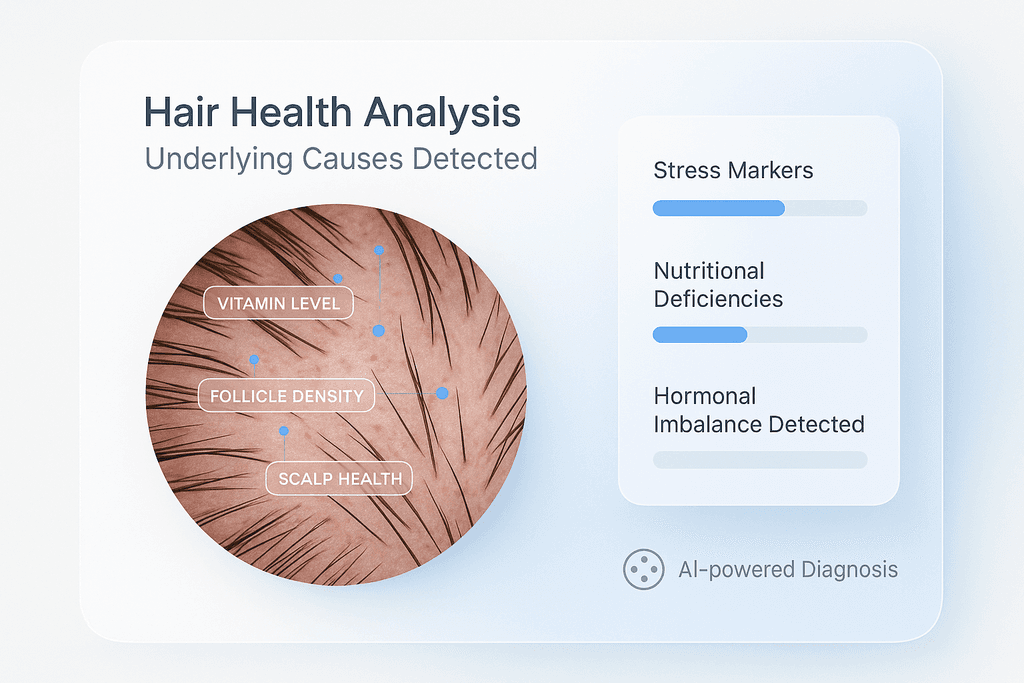This screenshot has width=1024, height=683.
Task: Click the Stress Markers progress bar
Action: [759, 208]
